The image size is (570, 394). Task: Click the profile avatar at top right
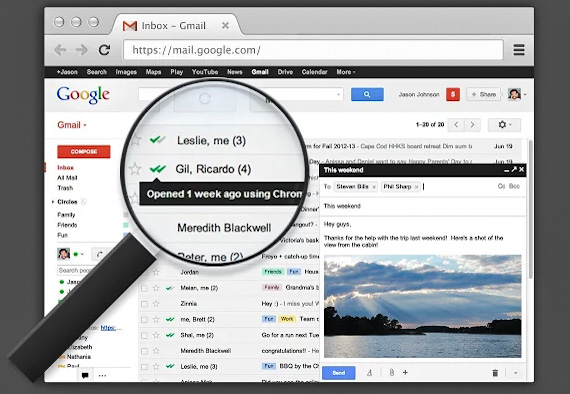(514, 95)
